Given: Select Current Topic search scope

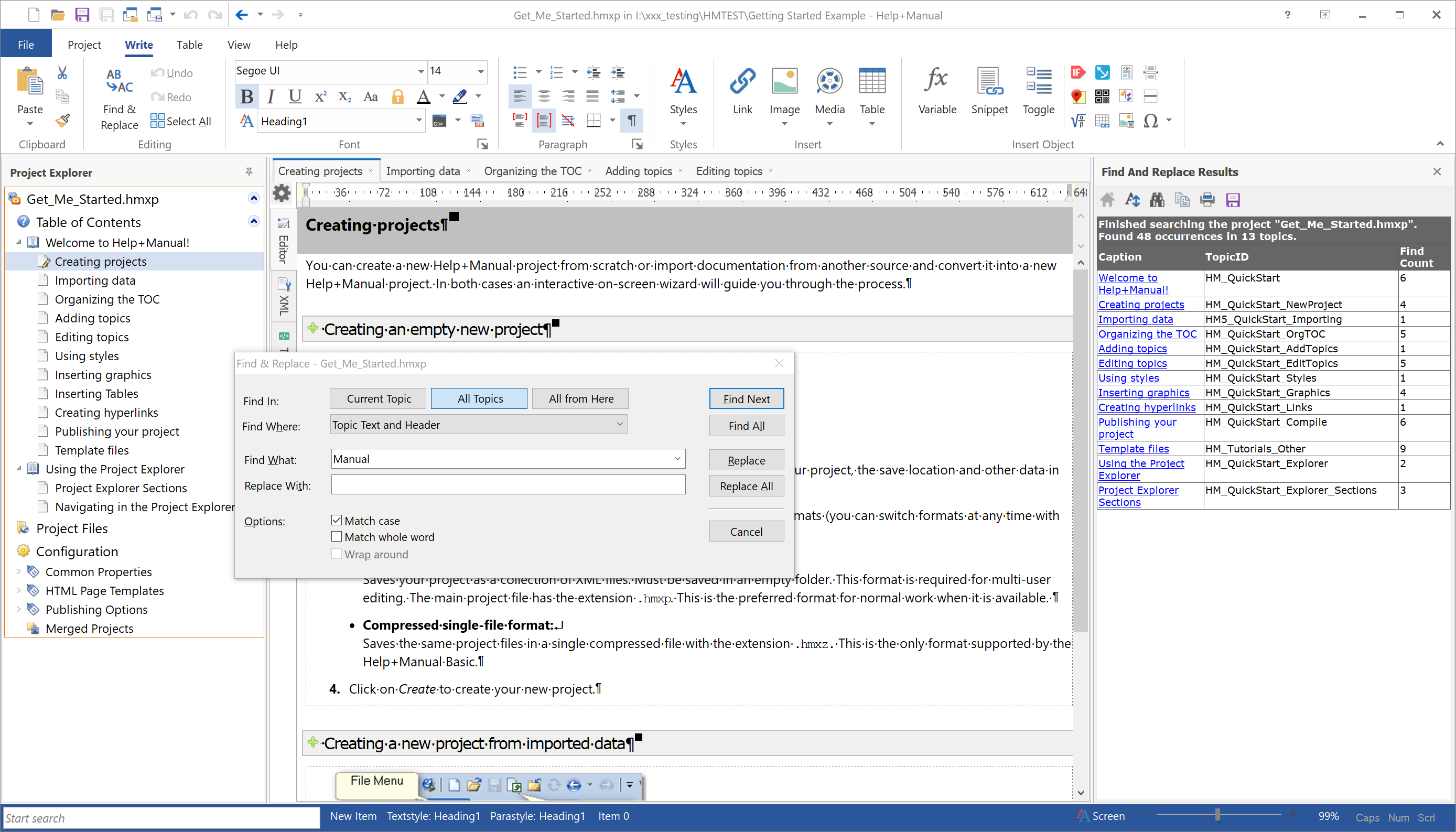Looking at the screenshot, I should tap(378, 398).
